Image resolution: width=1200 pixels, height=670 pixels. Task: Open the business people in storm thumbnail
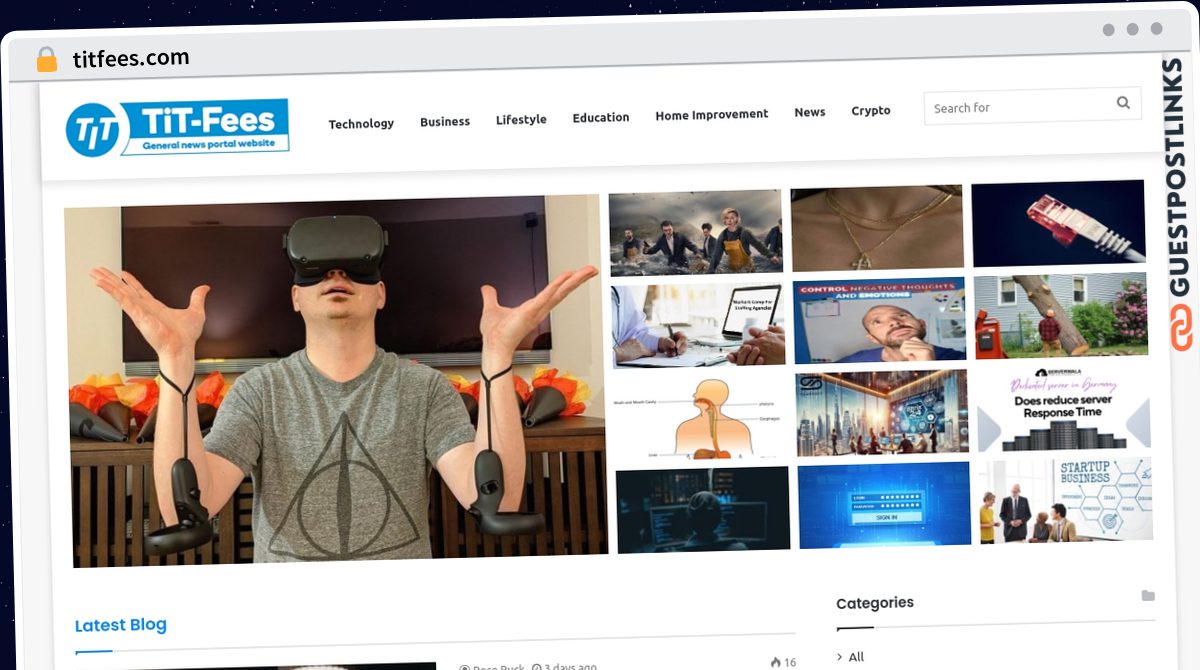(696, 233)
